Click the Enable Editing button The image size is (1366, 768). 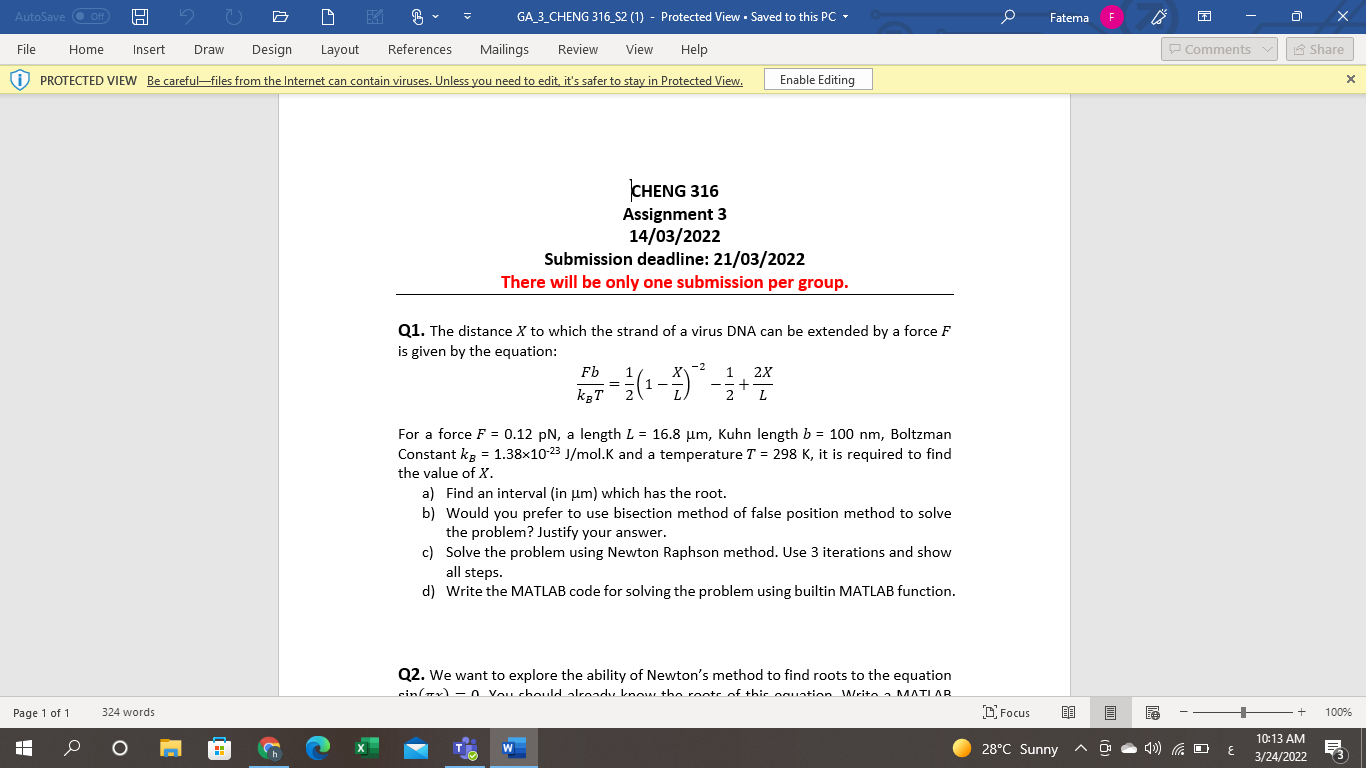click(x=816, y=79)
